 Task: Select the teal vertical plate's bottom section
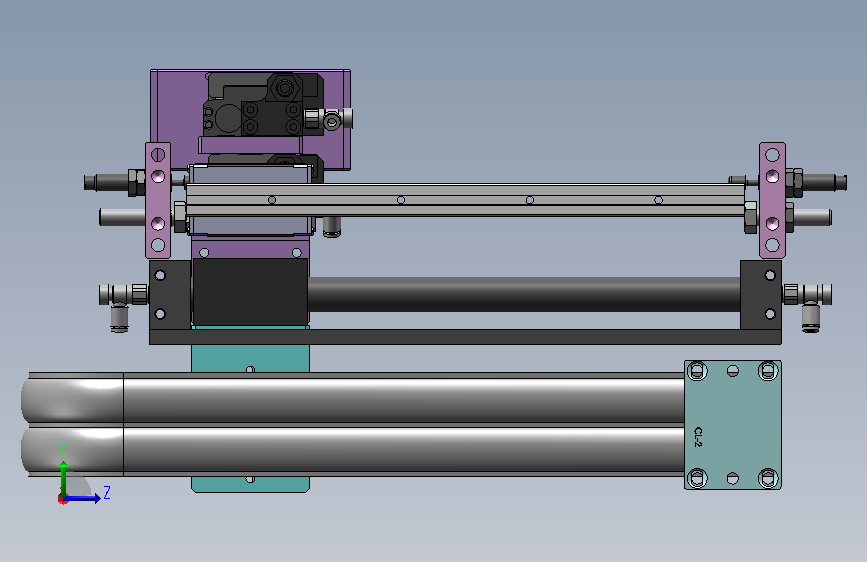pyautogui.click(x=250, y=484)
